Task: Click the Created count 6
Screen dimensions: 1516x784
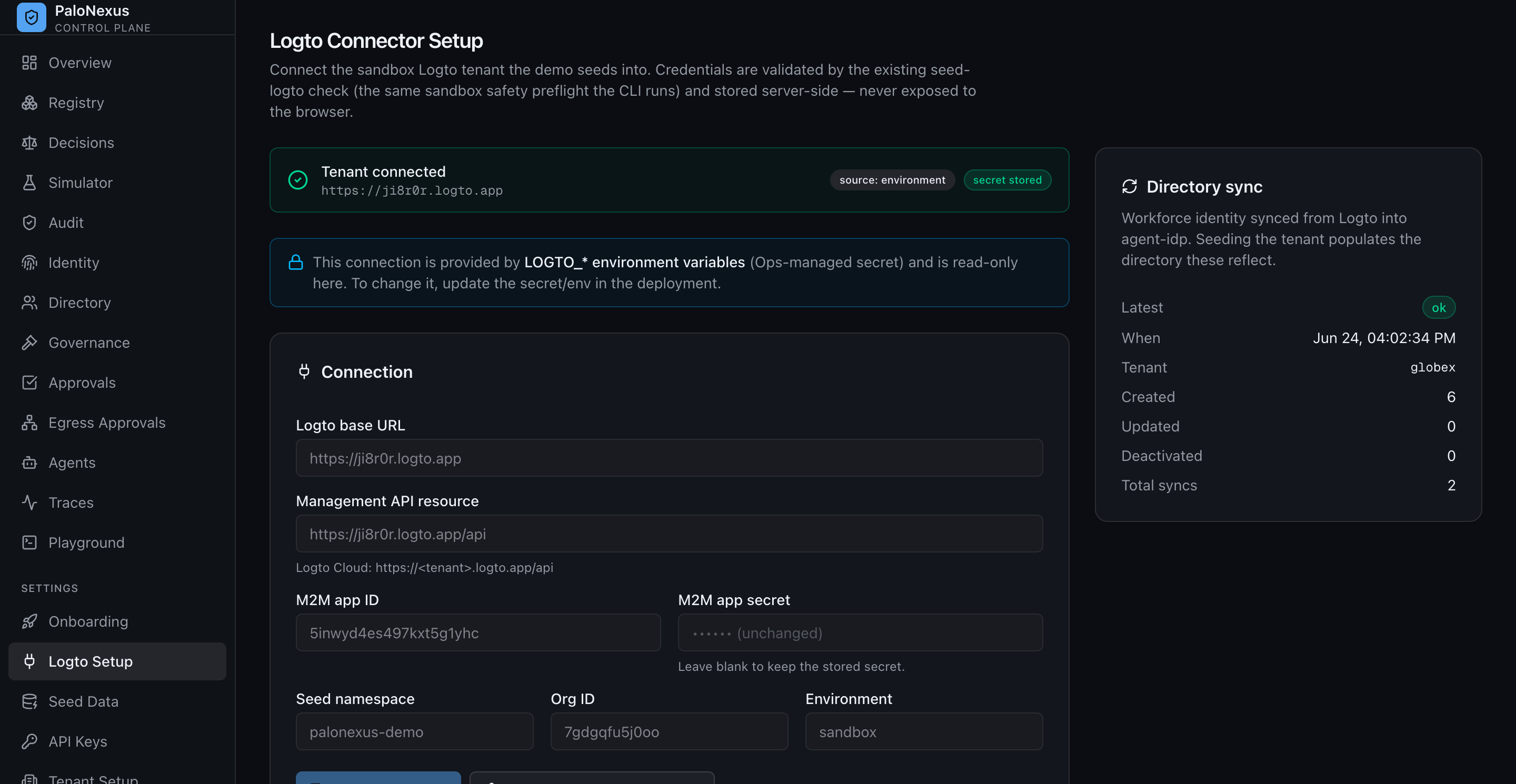Action: coord(1451,397)
